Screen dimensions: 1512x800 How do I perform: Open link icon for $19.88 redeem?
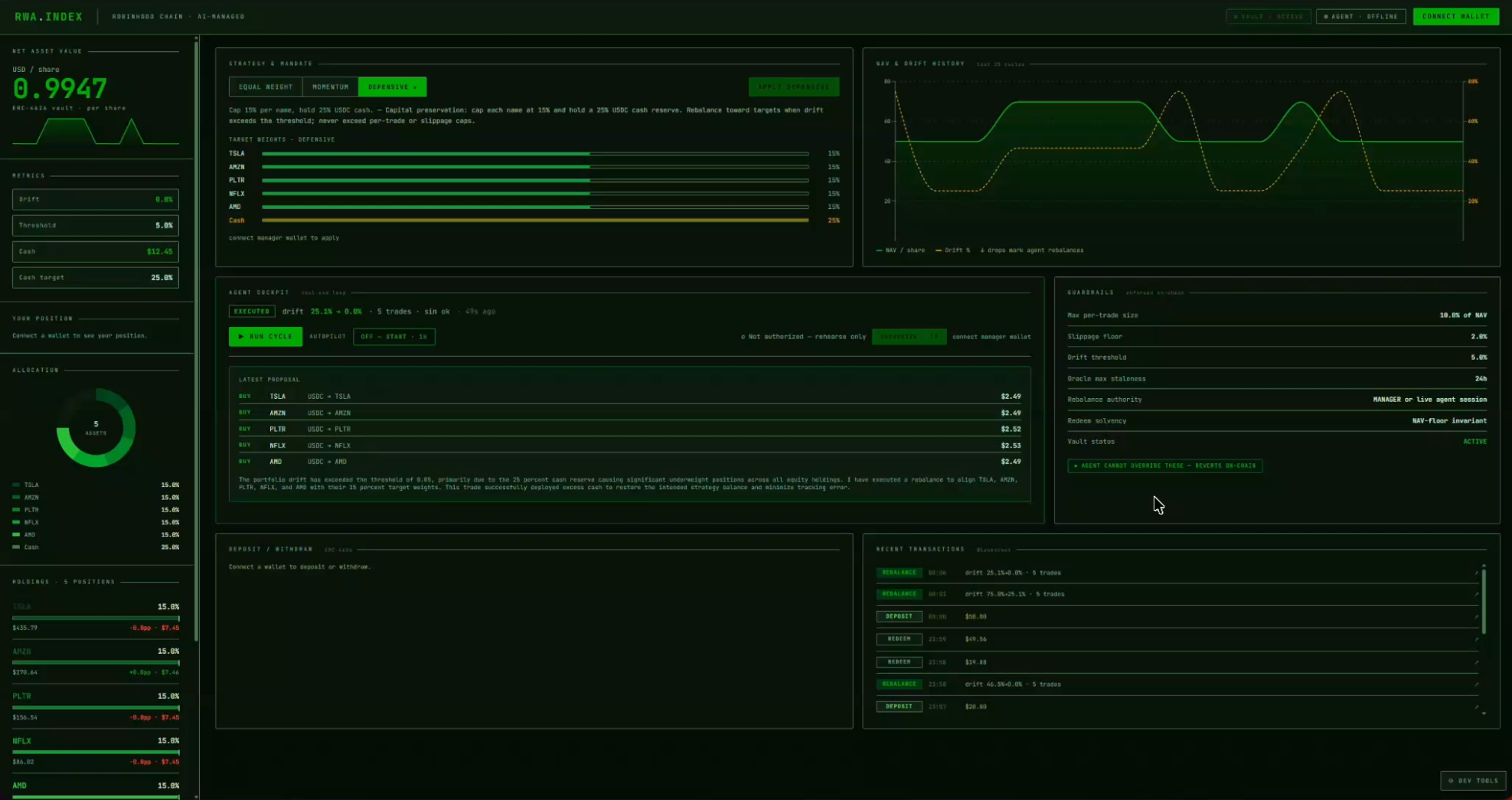pos(1476,662)
